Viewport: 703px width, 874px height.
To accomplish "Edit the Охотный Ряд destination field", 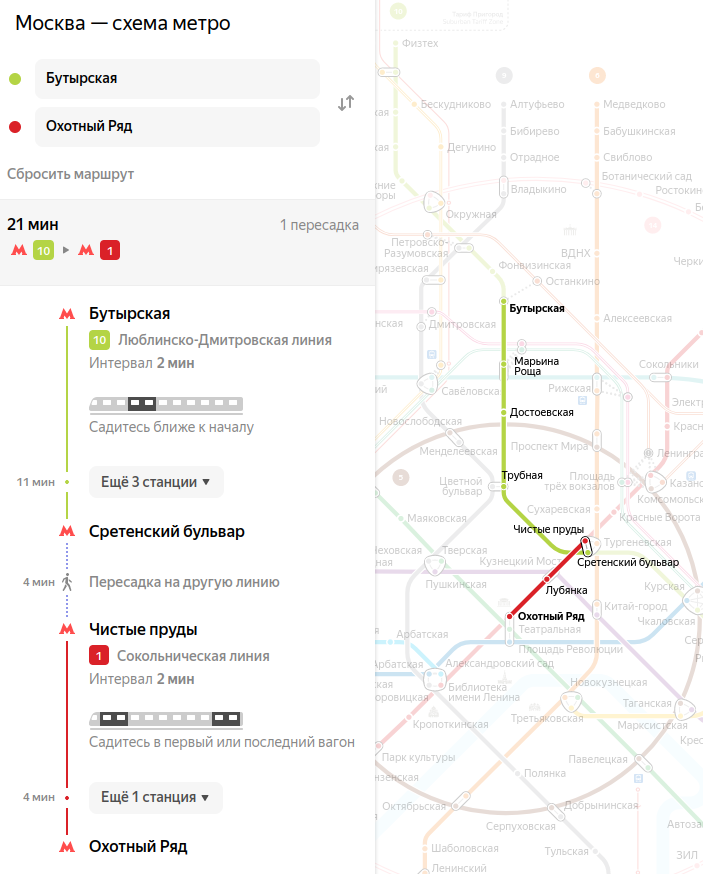I will pos(177,127).
